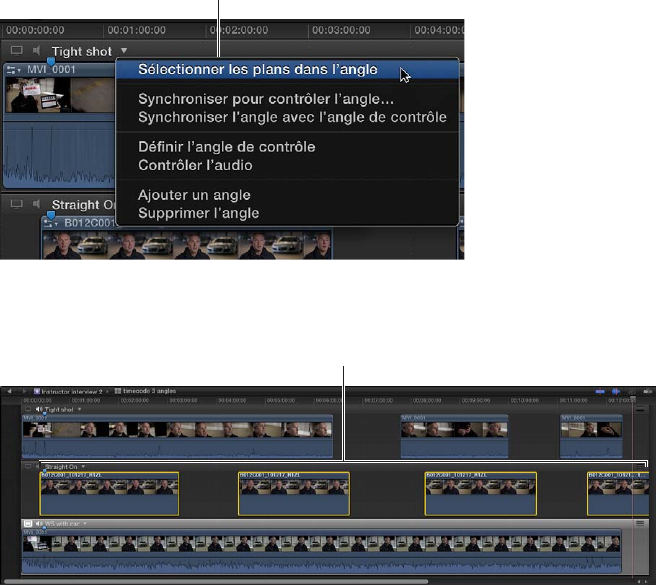
Task: Select the first long MVI_0001 clip in Tight shot
Action: [177, 436]
